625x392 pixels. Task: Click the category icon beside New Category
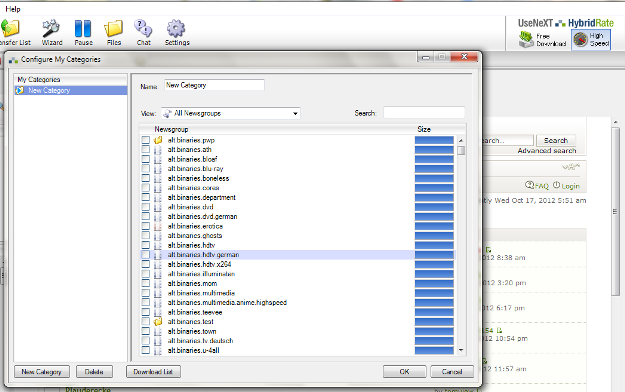pos(19,91)
